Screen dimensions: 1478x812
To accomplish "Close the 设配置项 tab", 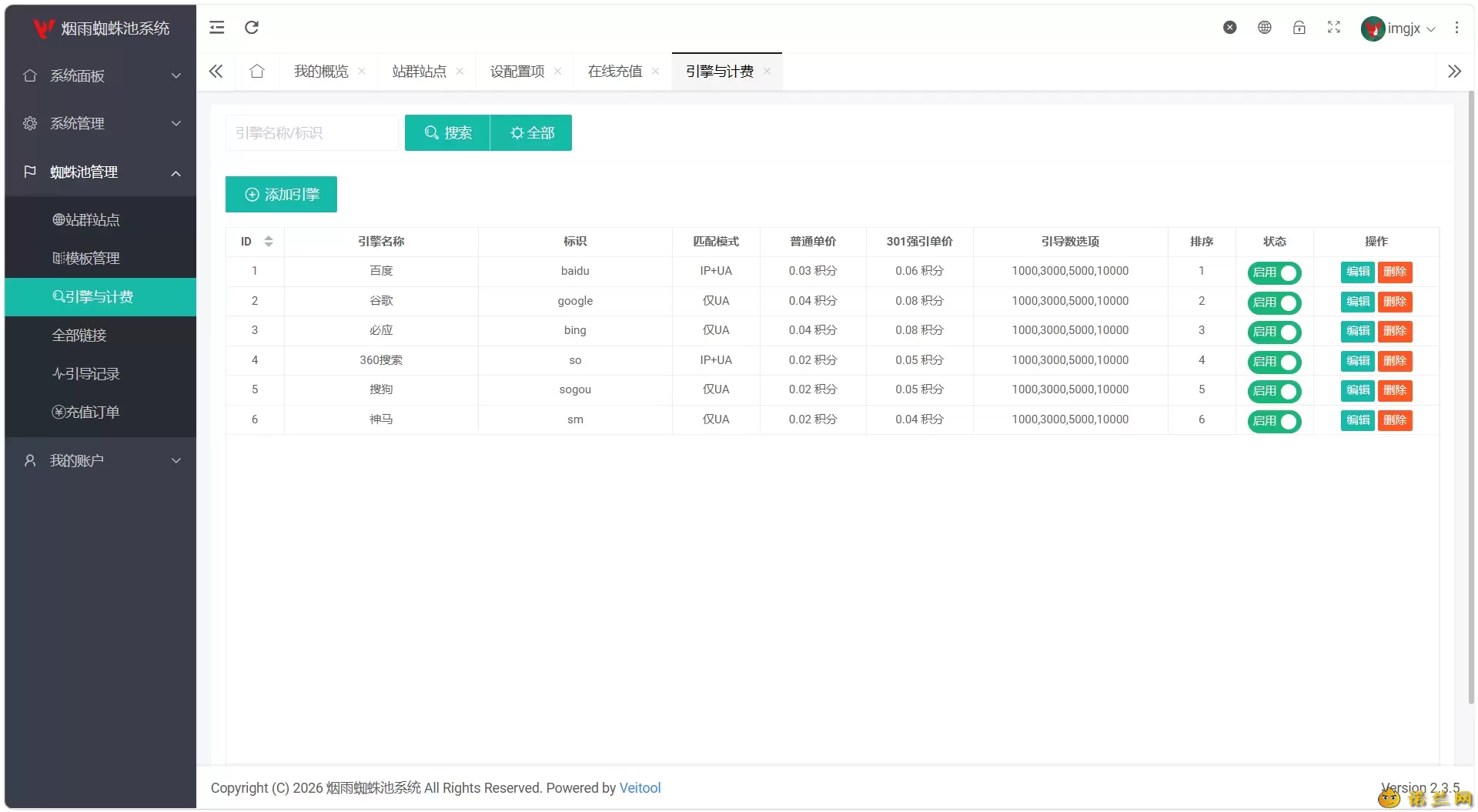I will (557, 72).
